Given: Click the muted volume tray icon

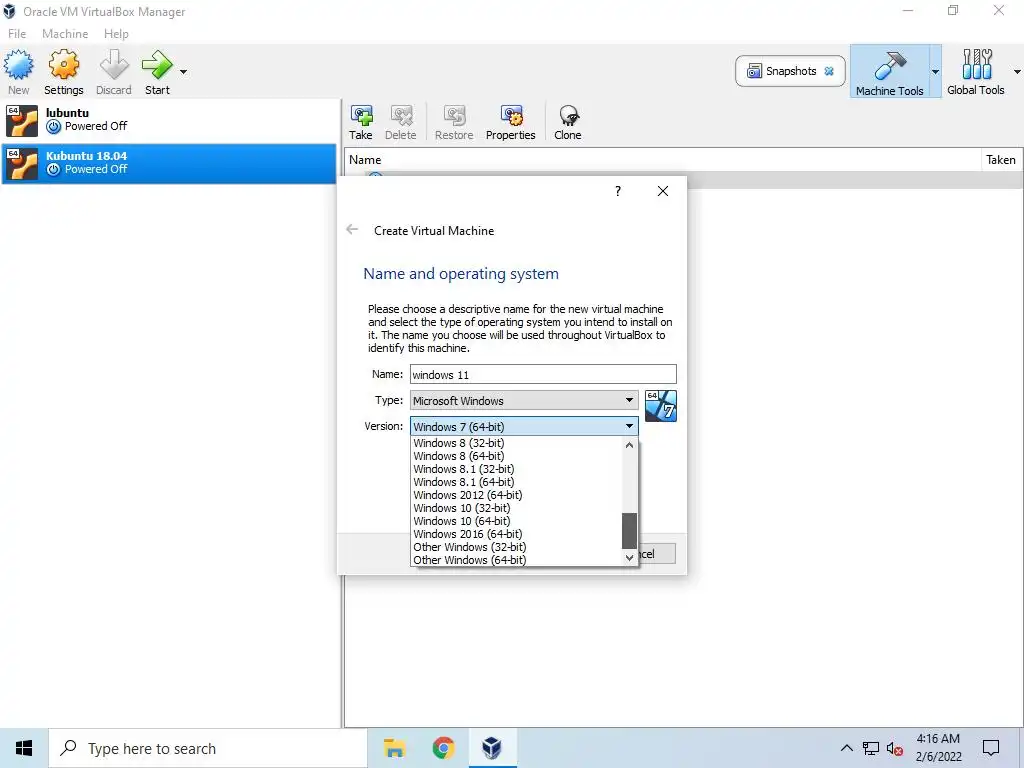Looking at the screenshot, I should 895,749.
